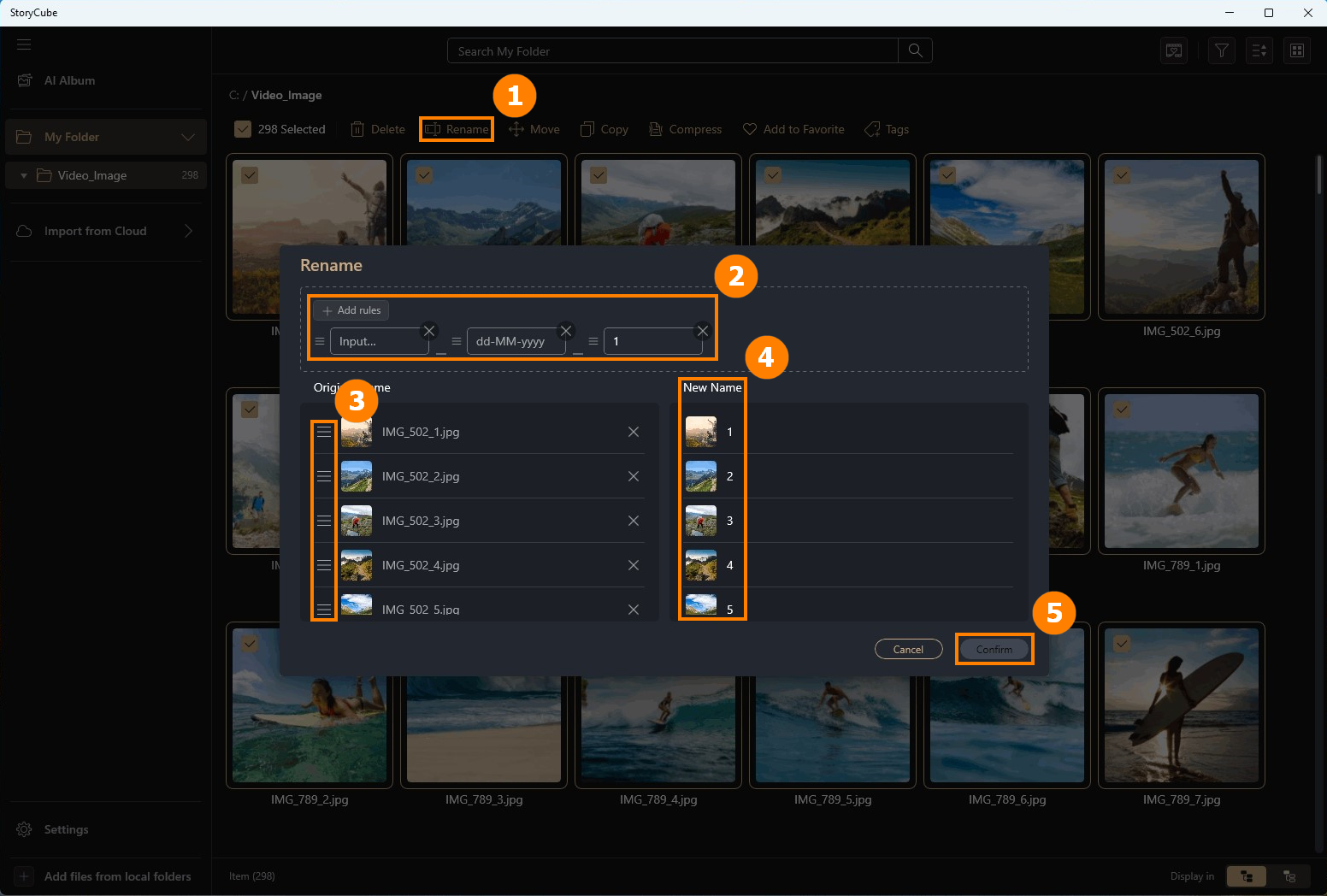Click Rename in the toolbar
This screenshot has height=896, width=1327.
457,129
